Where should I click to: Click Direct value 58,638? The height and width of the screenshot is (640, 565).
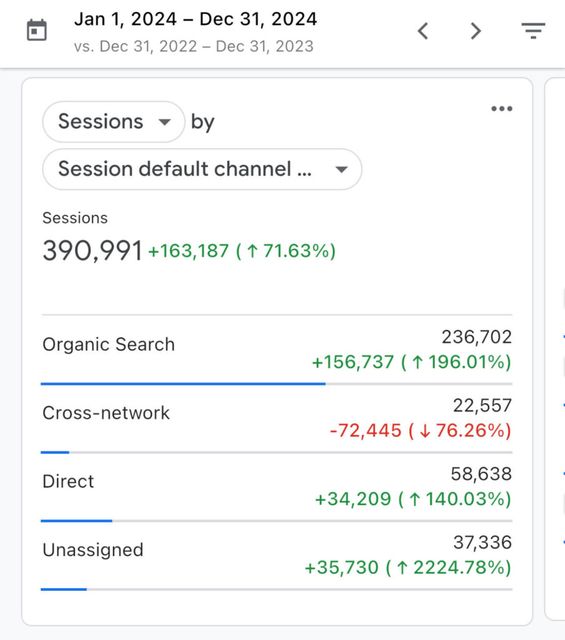click(481, 474)
